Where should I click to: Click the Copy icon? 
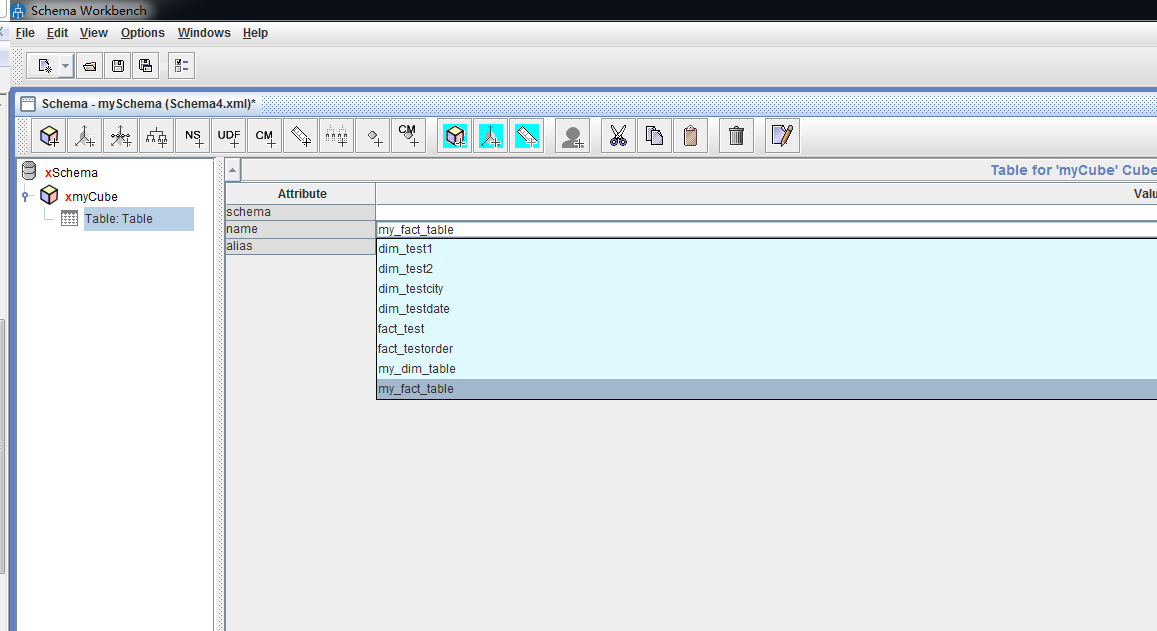655,136
